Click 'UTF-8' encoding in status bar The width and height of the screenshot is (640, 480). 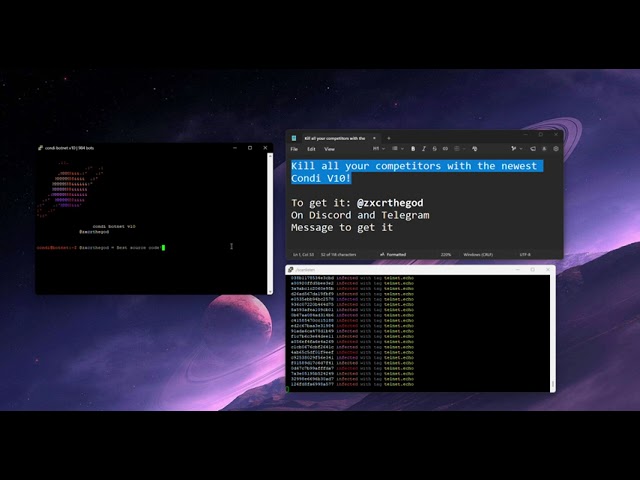pos(525,255)
